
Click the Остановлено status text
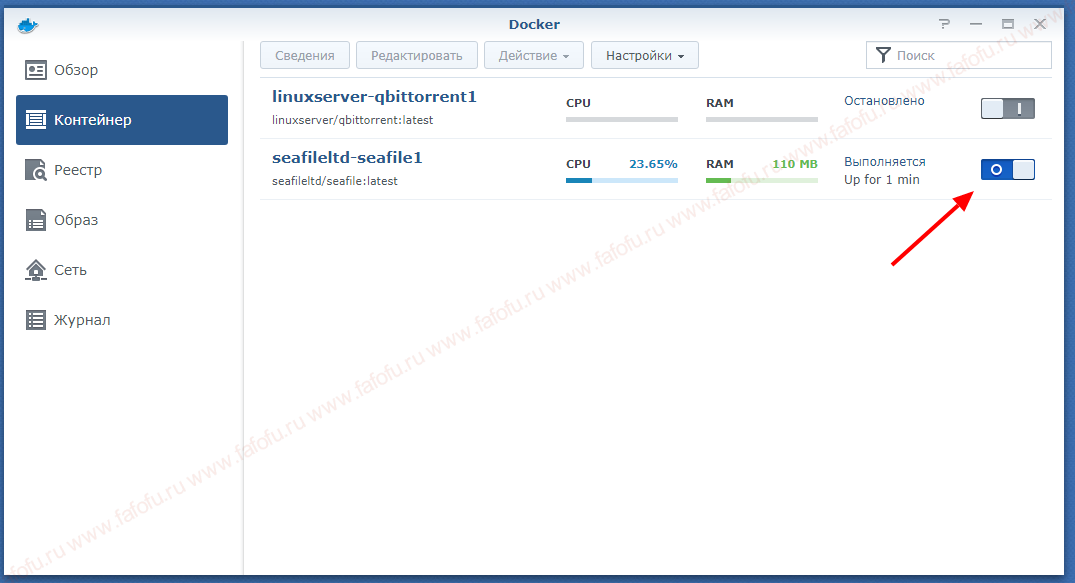884,101
